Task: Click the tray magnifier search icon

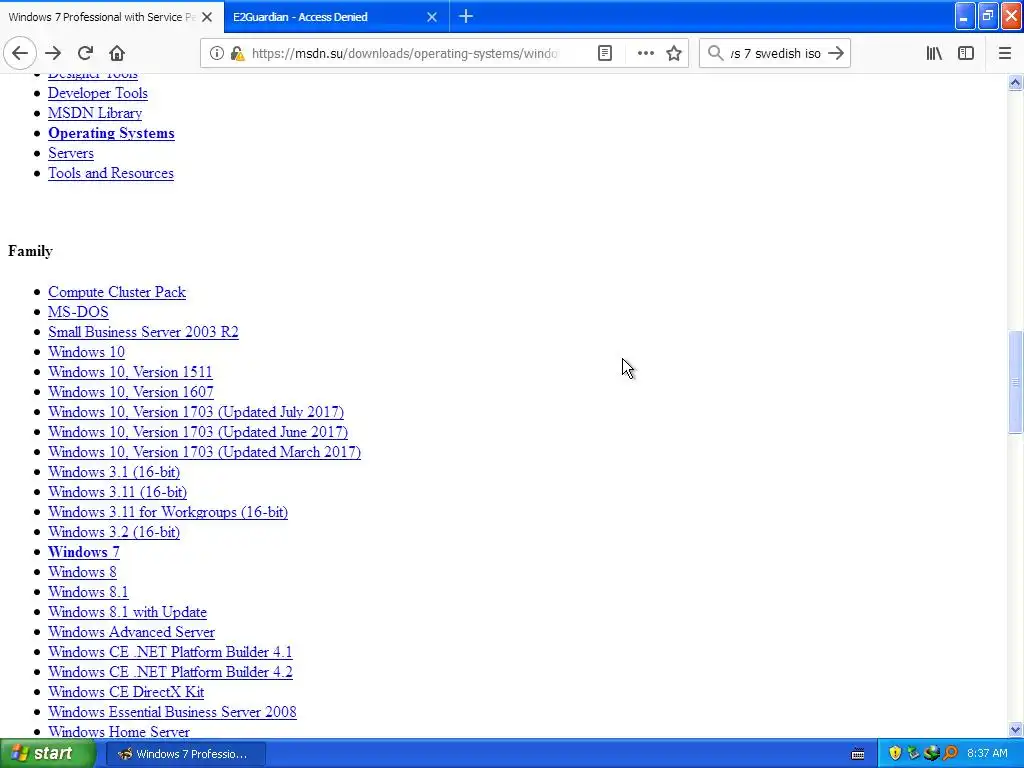Action: tap(950, 754)
